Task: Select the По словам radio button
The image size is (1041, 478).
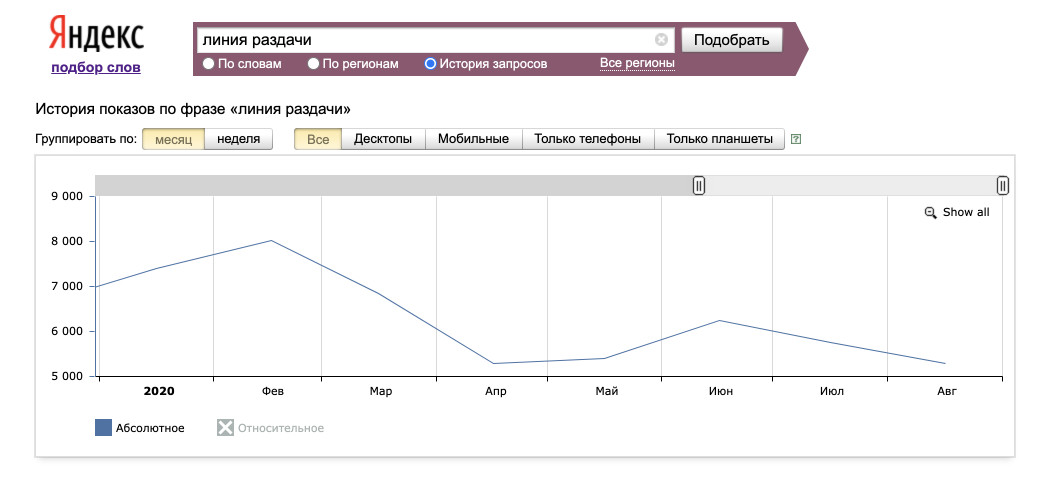Action: (208, 64)
